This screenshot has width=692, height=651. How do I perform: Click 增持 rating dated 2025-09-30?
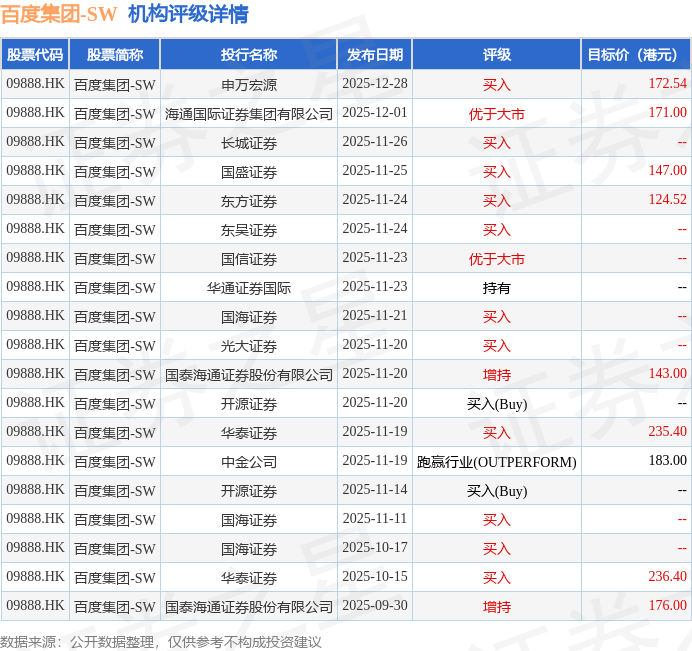[x=496, y=606]
